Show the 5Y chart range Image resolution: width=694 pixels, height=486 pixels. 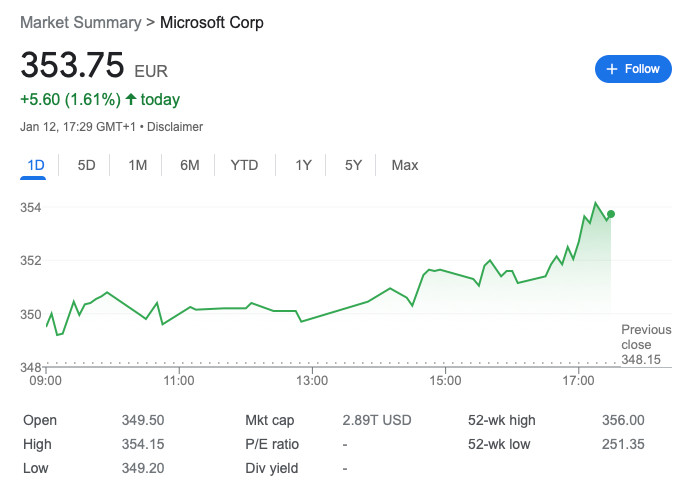point(353,166)
